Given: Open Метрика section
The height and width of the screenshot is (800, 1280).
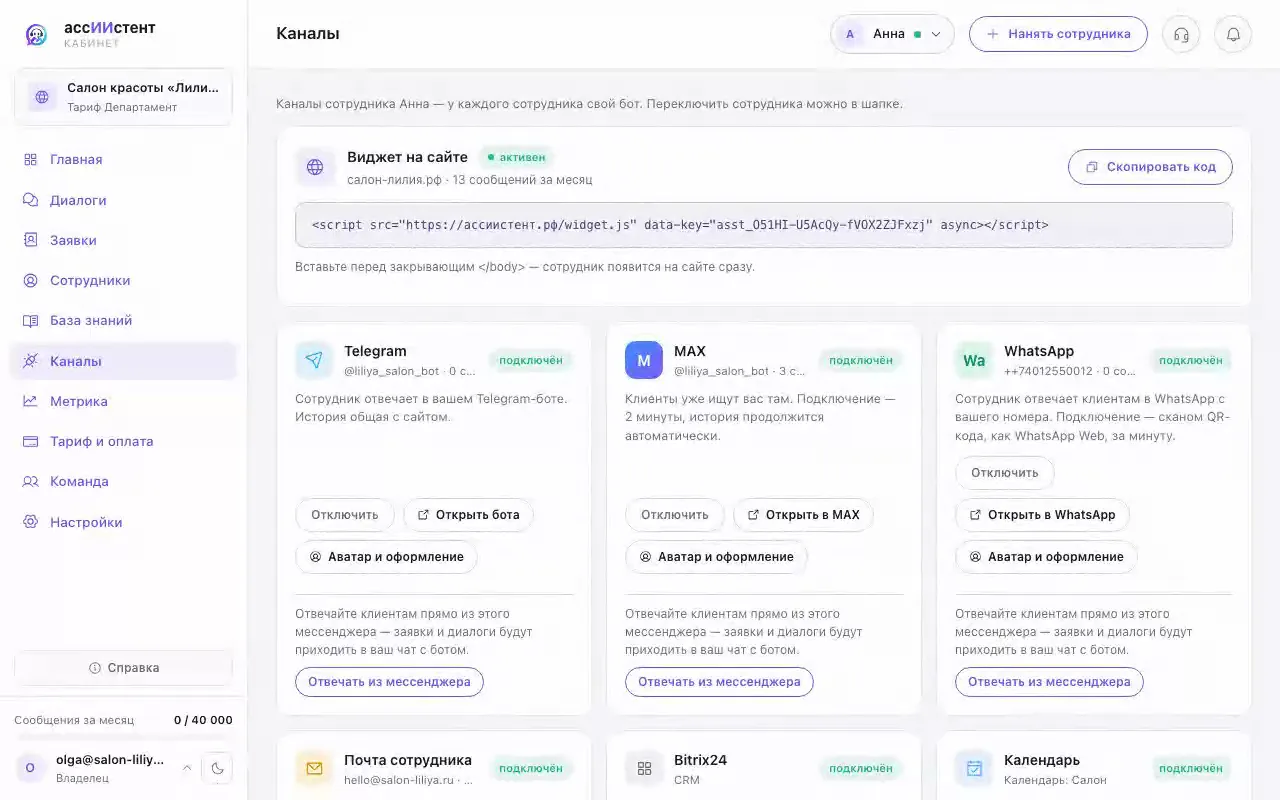Looking at the screenshot, I should click(x=124, y=401).
